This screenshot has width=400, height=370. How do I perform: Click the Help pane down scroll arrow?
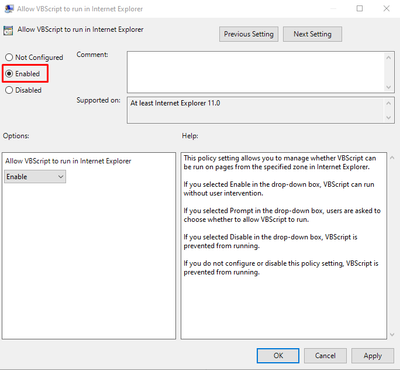392,334
